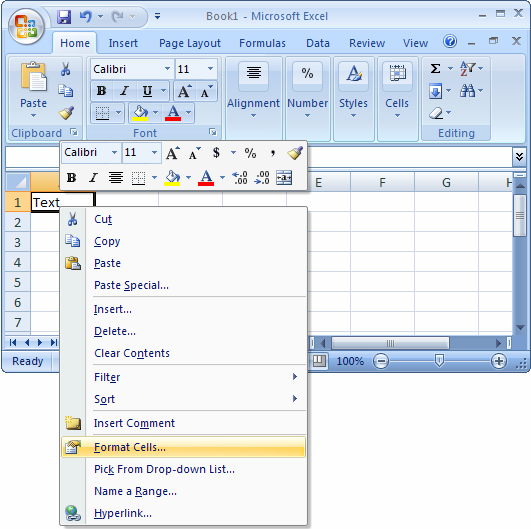The image size is (531, 529).
Task: Open the Insert ribbon tab
Action: [123, 43]
